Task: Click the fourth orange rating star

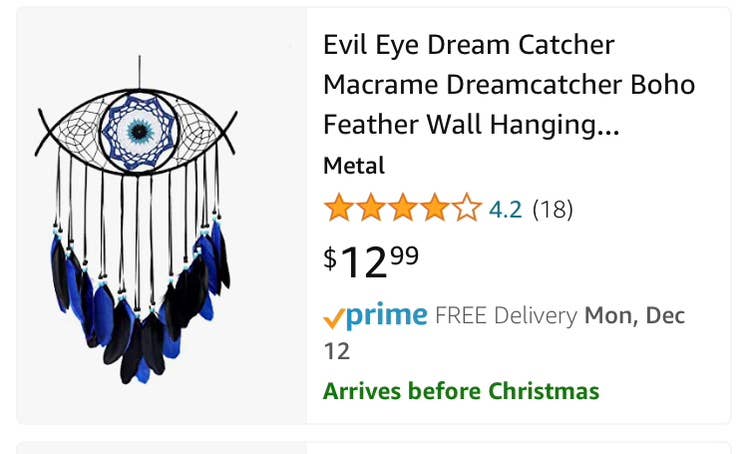Action: (x=435, y=208)
